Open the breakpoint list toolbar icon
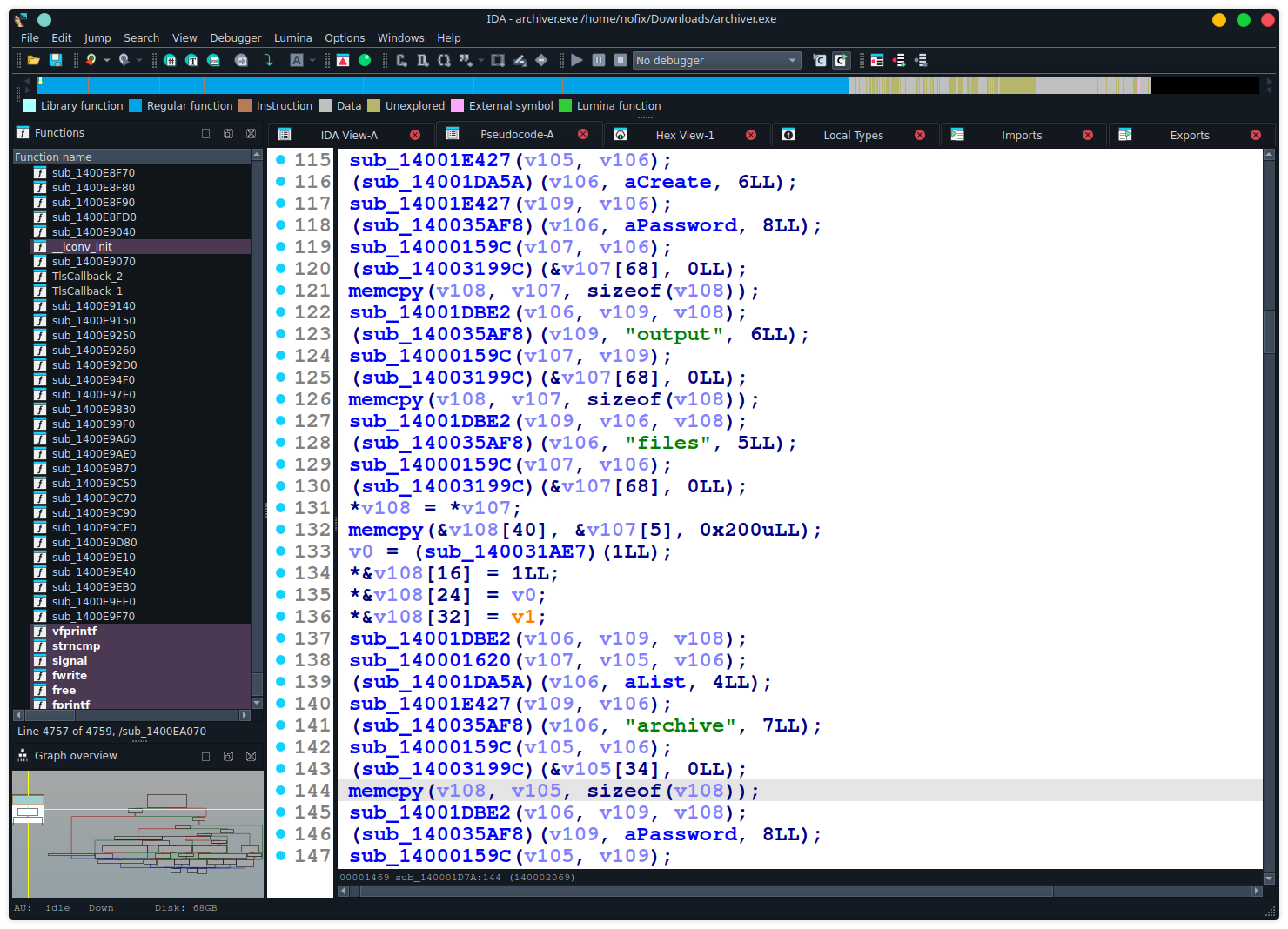Image resolution: width=1288 pixels, height=929 pixels. [877, 60]
